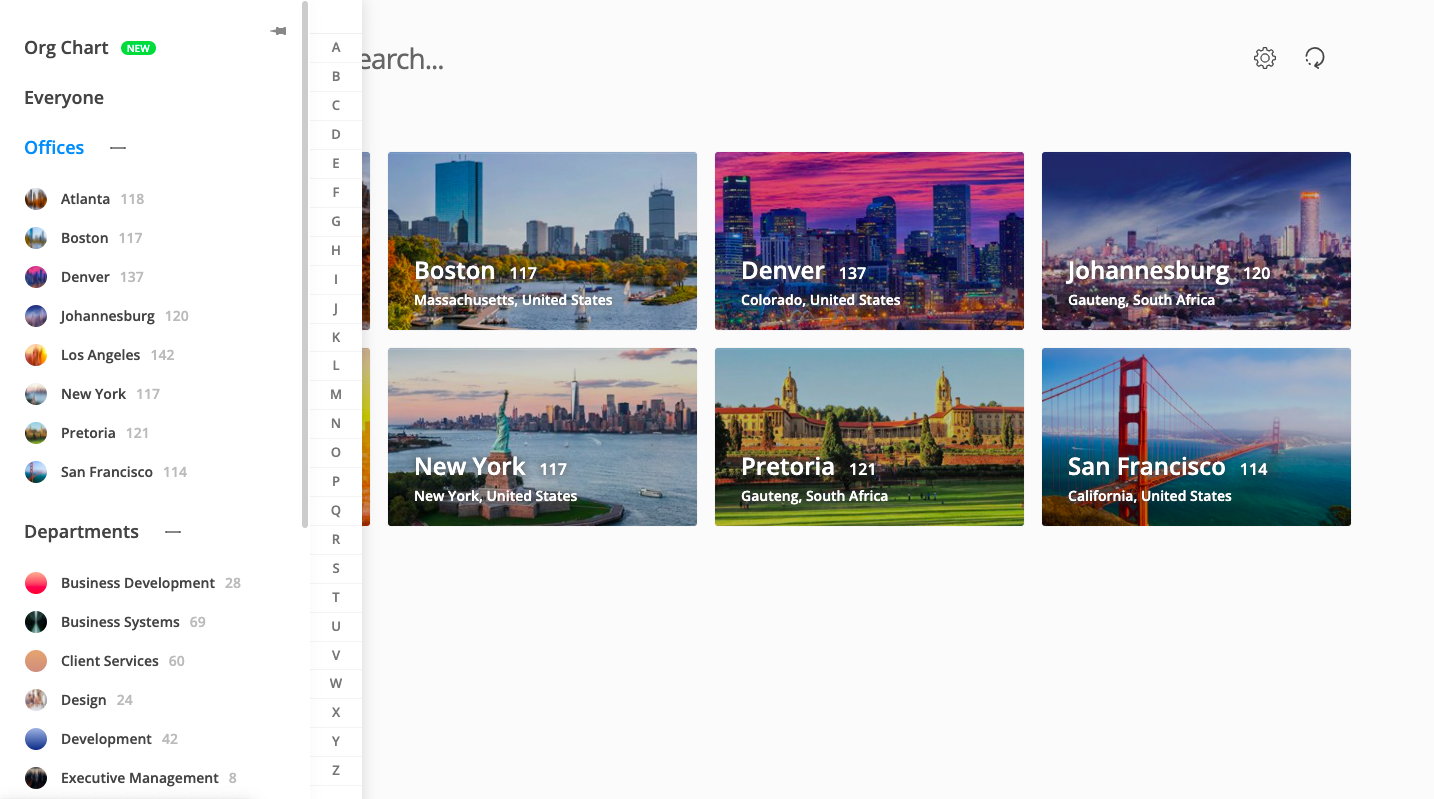Viewport: 1434px width, 799px height.
Task: Jump to letter P in index
Action: [336, 482]
